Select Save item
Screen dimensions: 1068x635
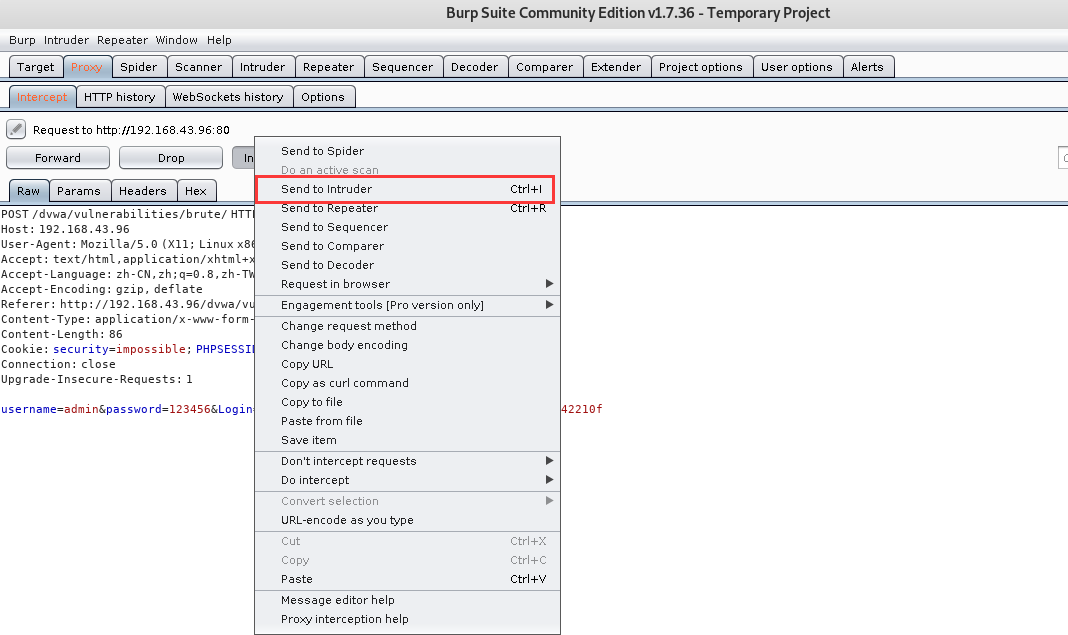click(407, 440)
